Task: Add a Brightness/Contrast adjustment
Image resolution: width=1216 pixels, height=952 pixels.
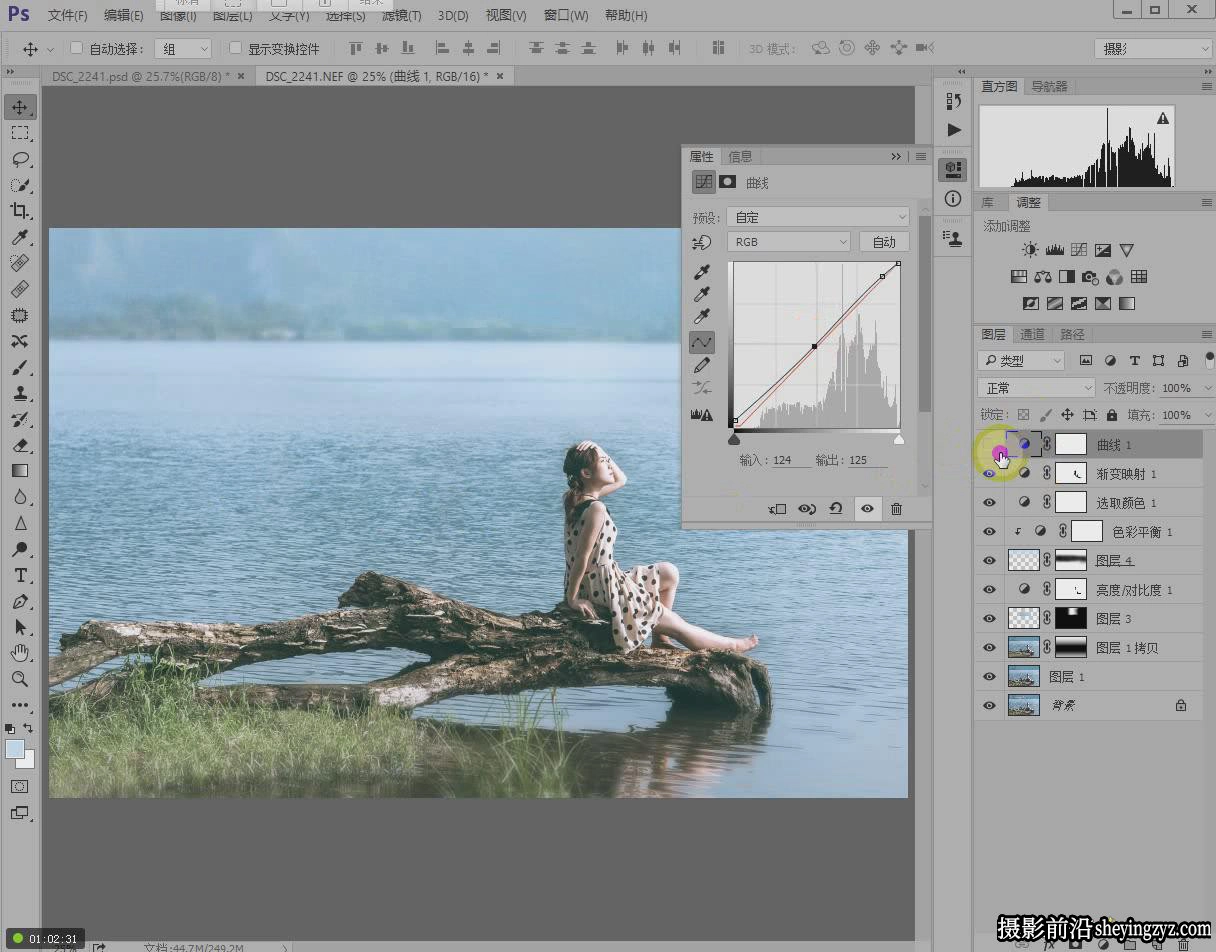Action: coord(1030,250)
